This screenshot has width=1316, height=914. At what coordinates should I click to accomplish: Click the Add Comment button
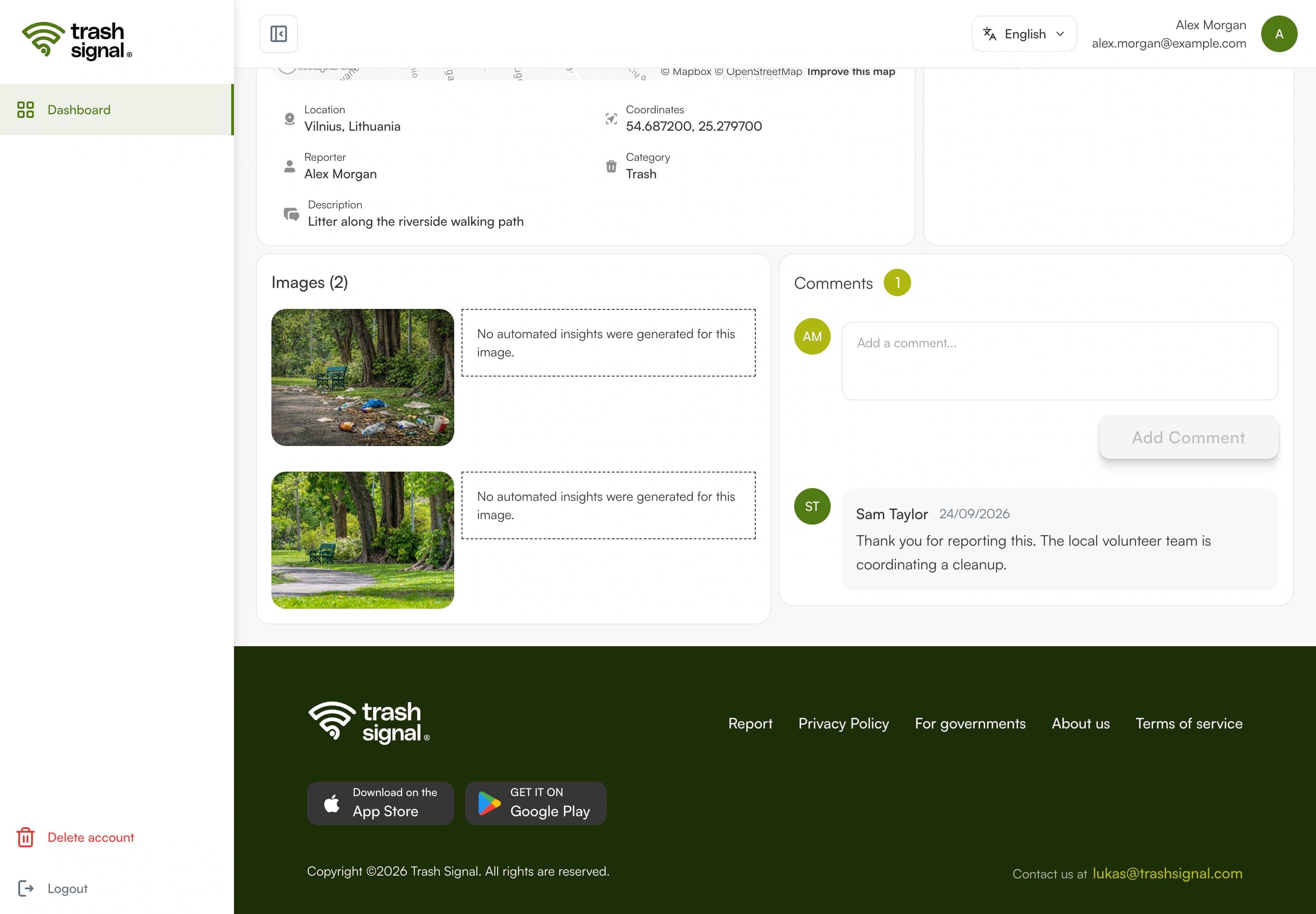click(x=1189, y=437)
